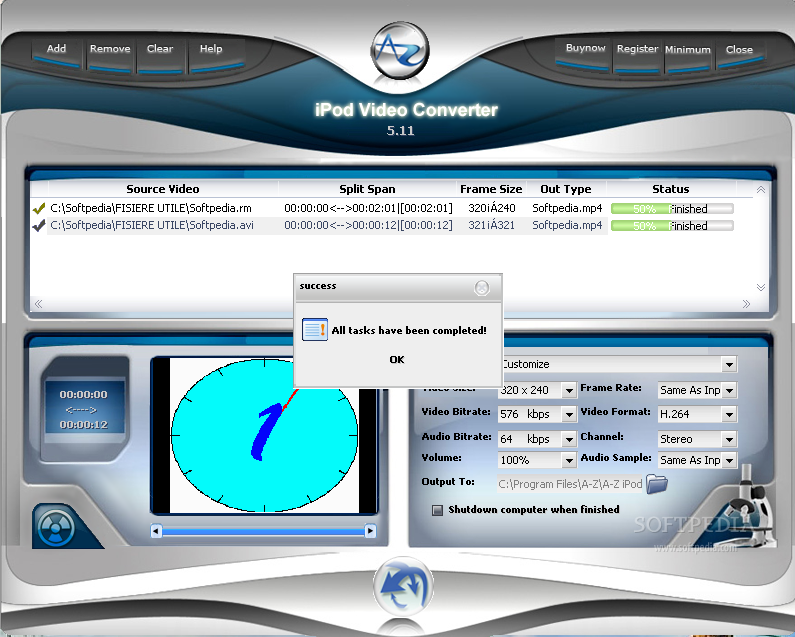Toggle checkmark for Softpedia.rm row

click(39, 208)
